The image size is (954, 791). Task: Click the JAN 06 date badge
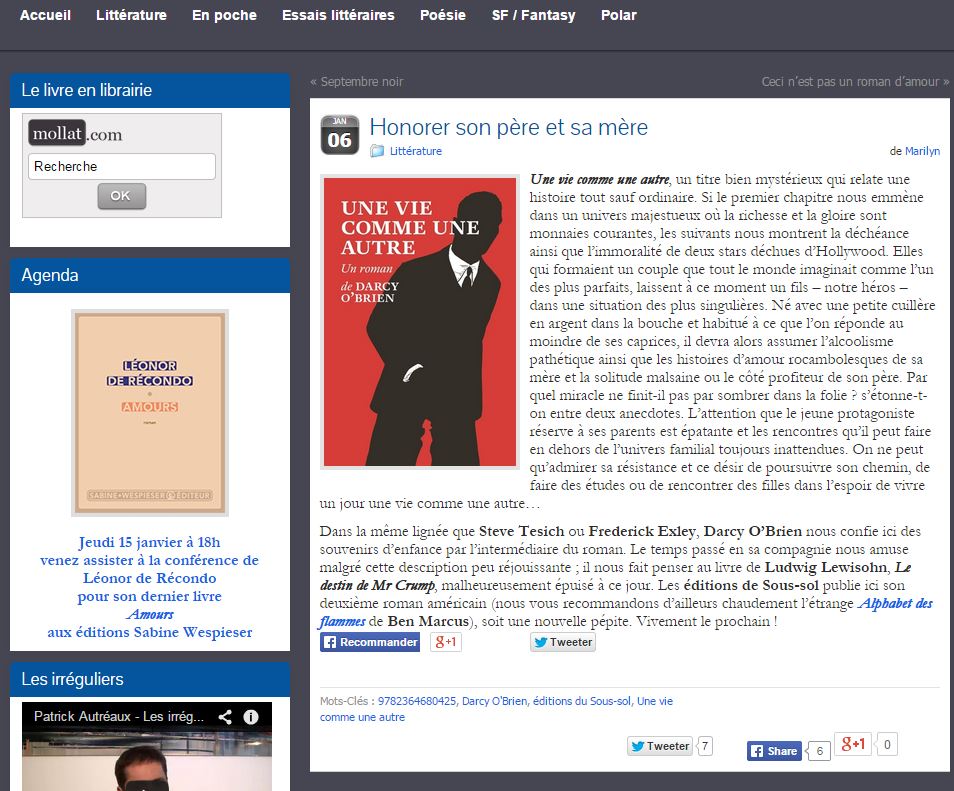pos(339,134)
